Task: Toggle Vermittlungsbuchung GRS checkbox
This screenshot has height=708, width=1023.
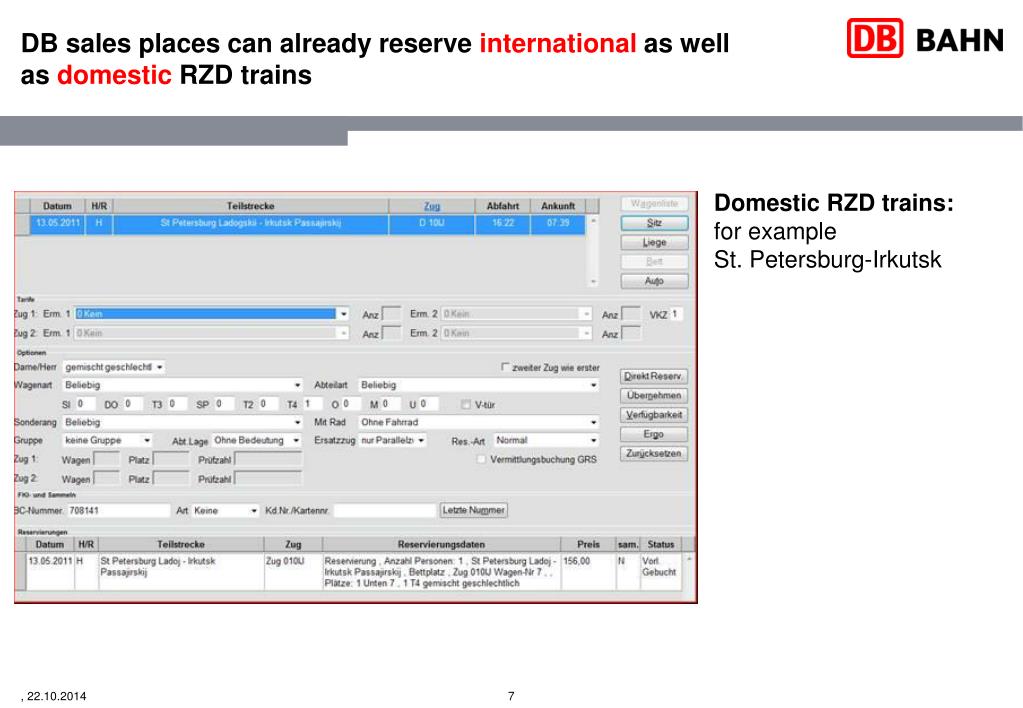Action: click(481, 459)
